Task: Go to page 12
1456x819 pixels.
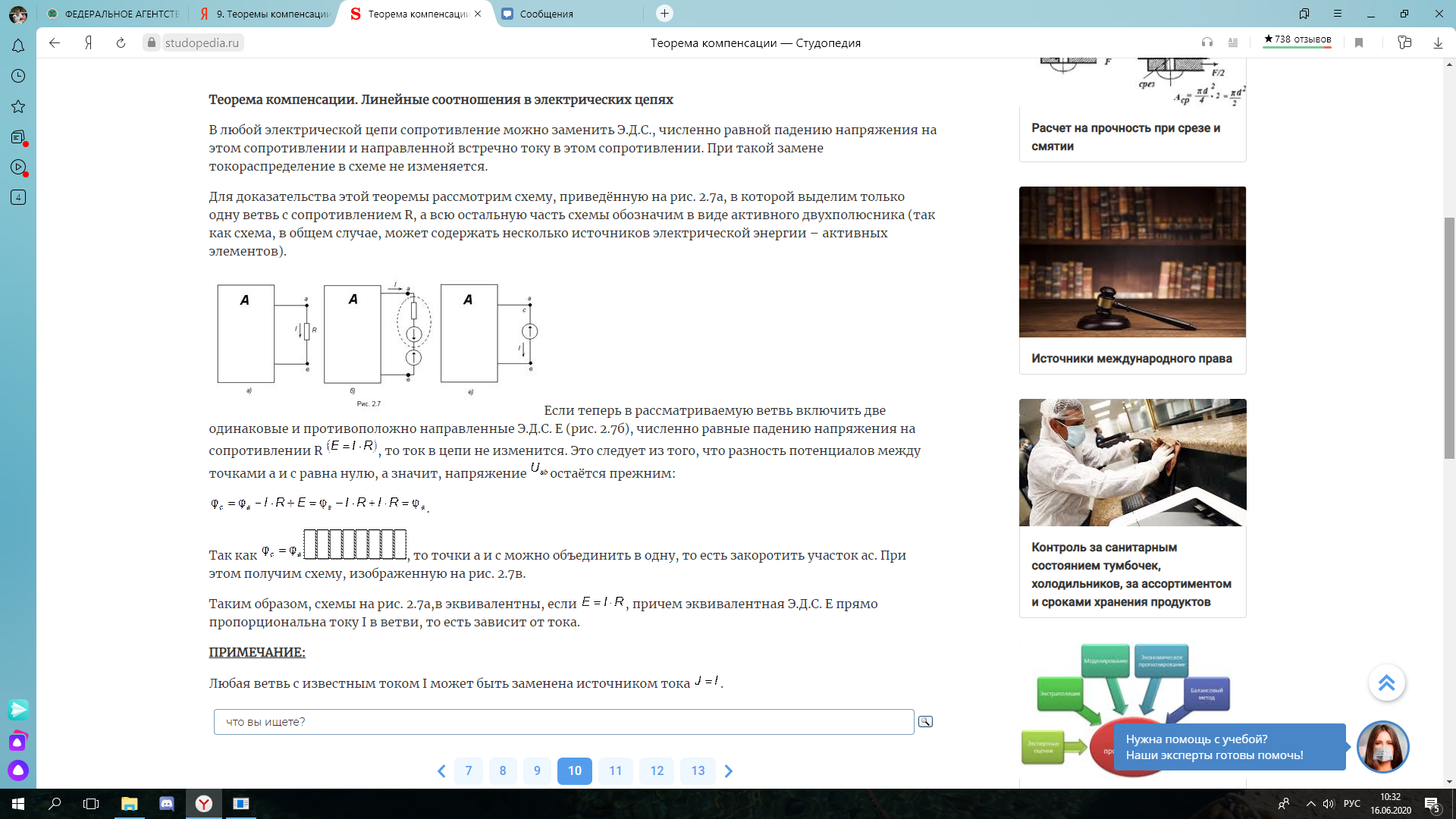Action: (657, 771)
